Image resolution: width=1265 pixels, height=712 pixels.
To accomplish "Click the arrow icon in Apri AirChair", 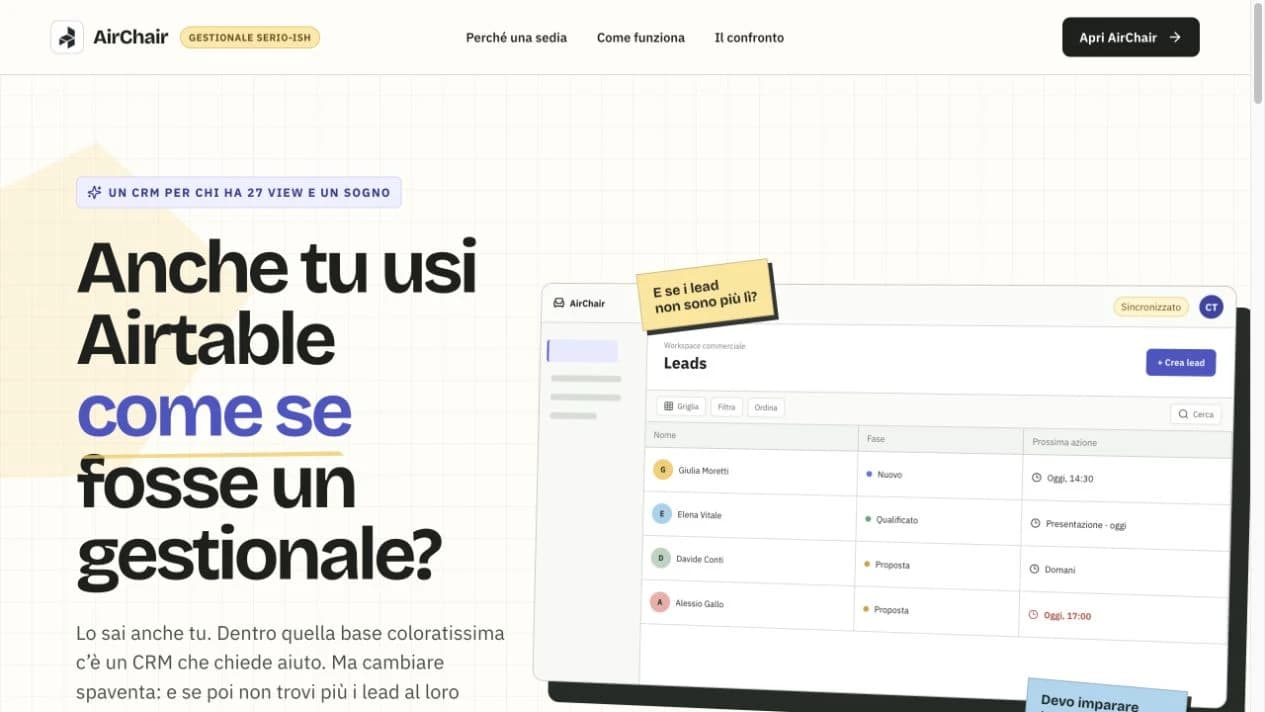I will 1175,37.
